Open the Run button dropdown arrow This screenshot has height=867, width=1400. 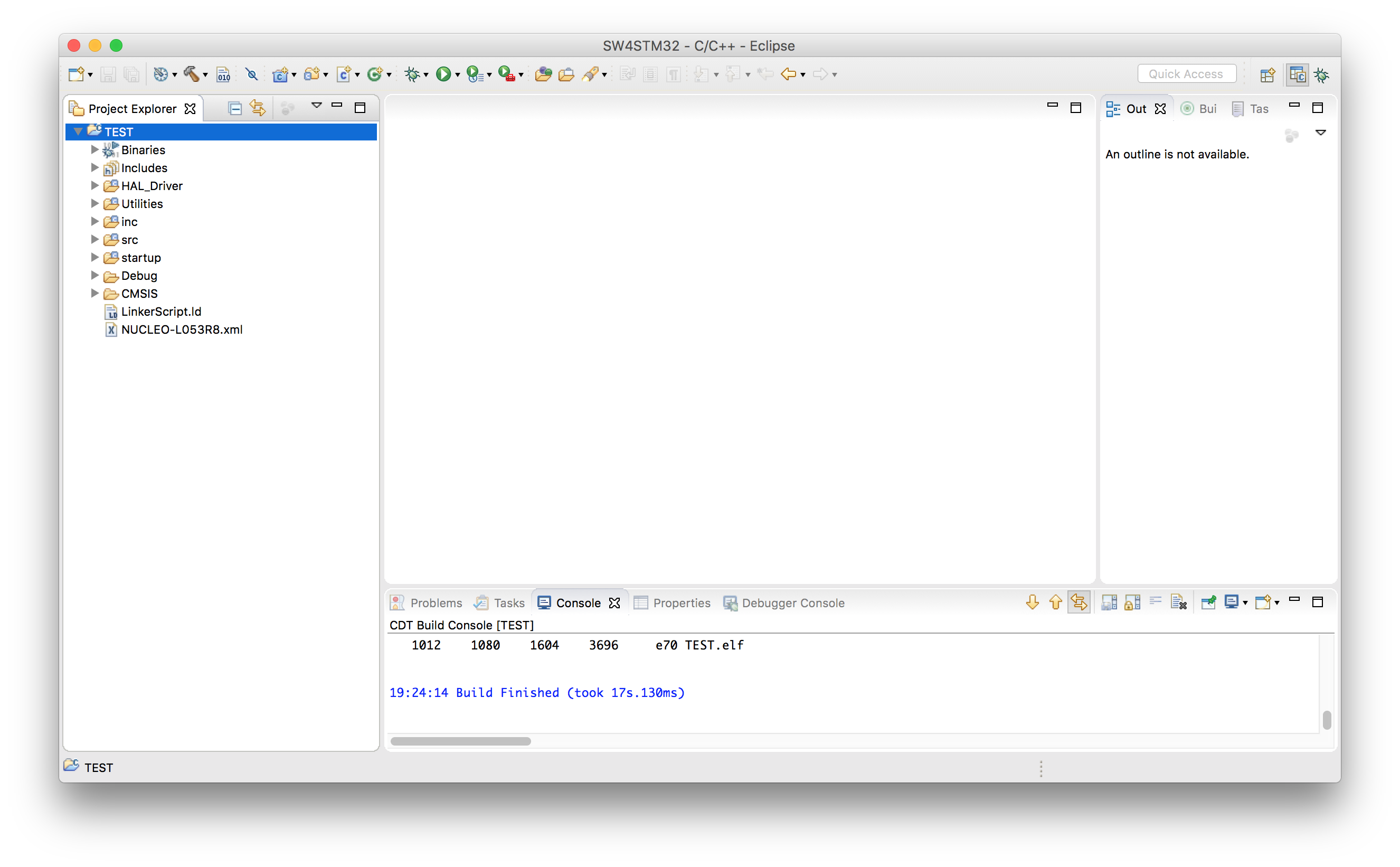point(458,75)
